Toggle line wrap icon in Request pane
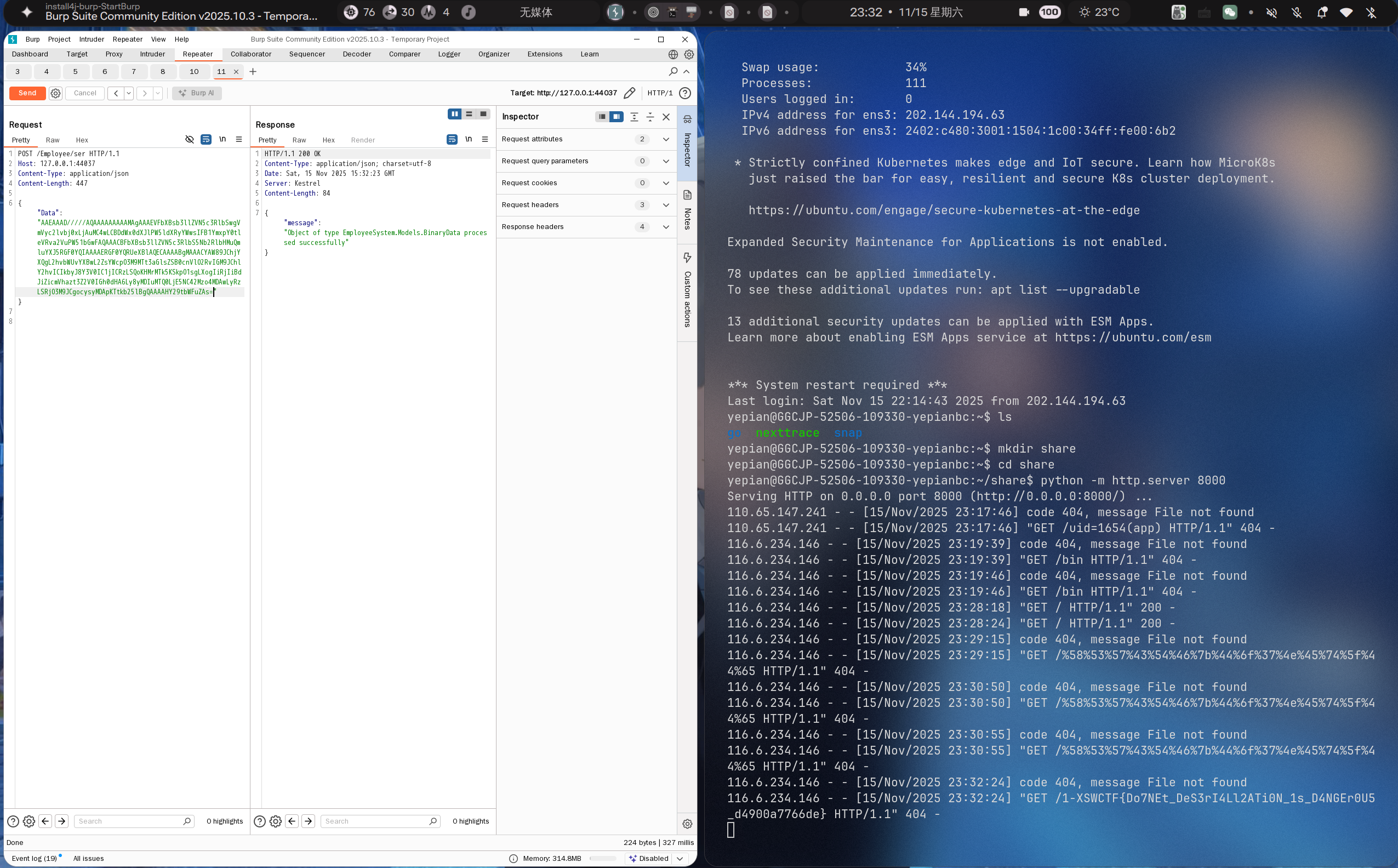1398x868 pixels. click(206, 140)
